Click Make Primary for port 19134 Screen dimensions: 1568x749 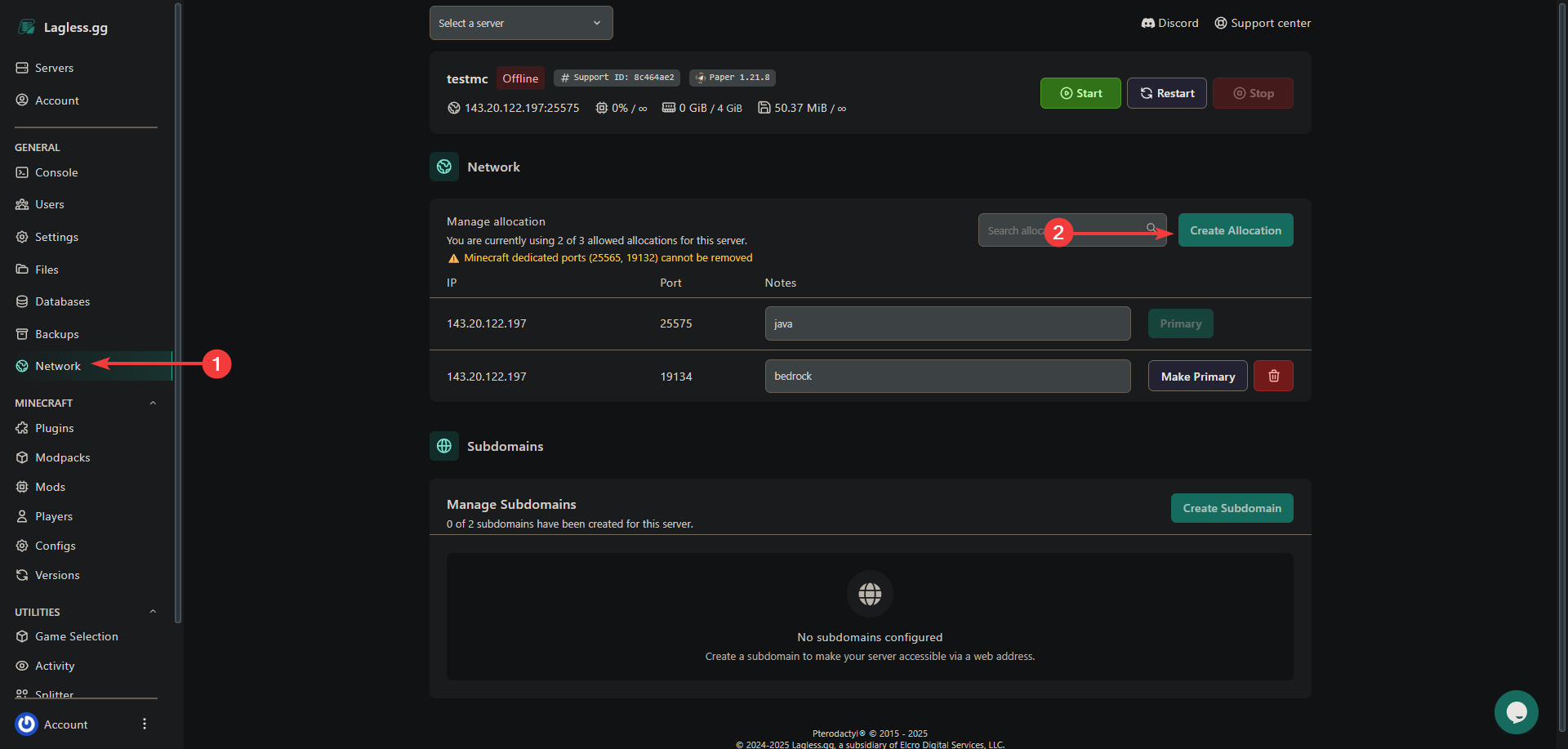coord(1197,377)
